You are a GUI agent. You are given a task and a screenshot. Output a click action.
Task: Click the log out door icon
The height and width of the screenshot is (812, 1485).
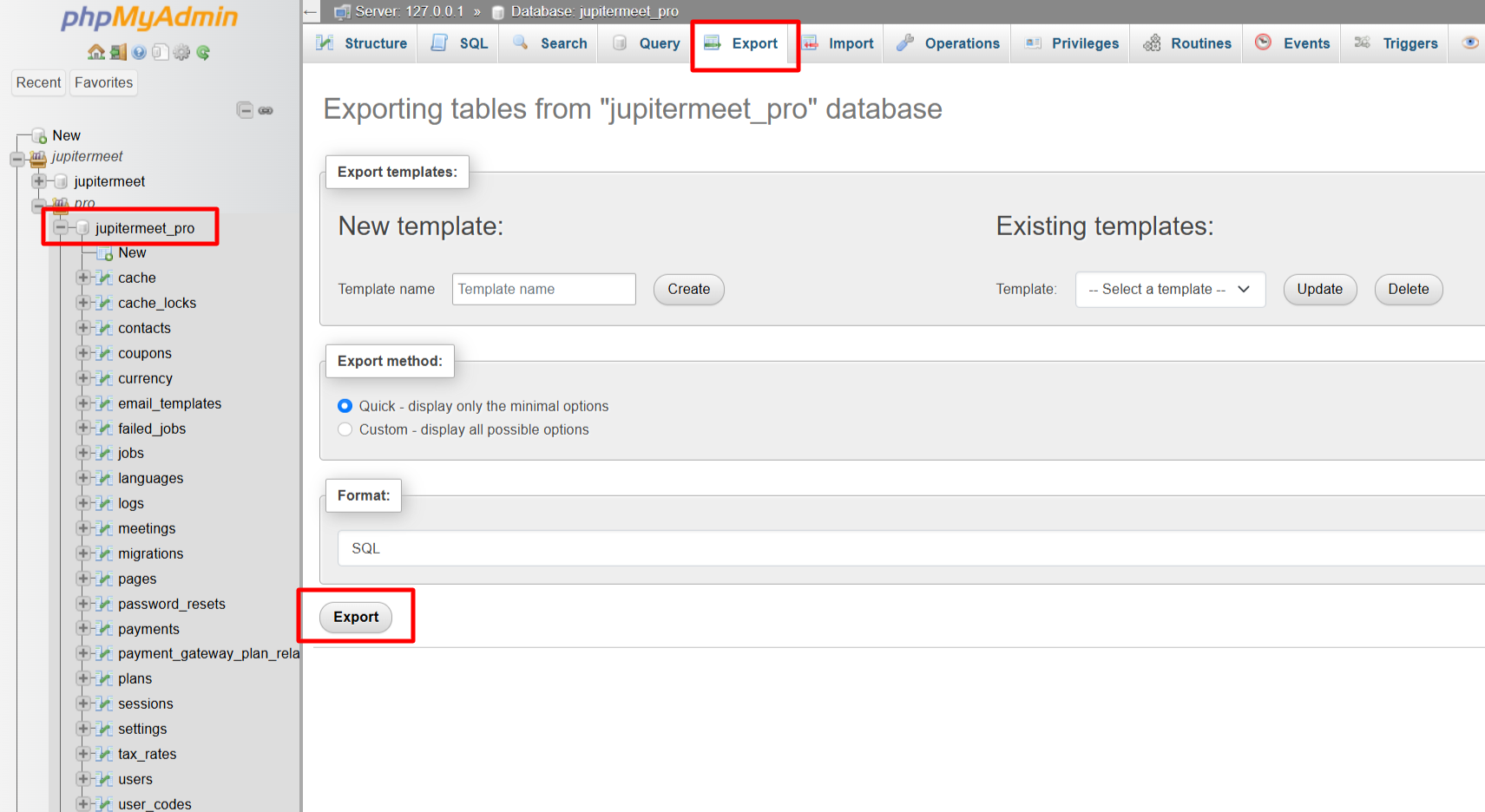[118, 53]
